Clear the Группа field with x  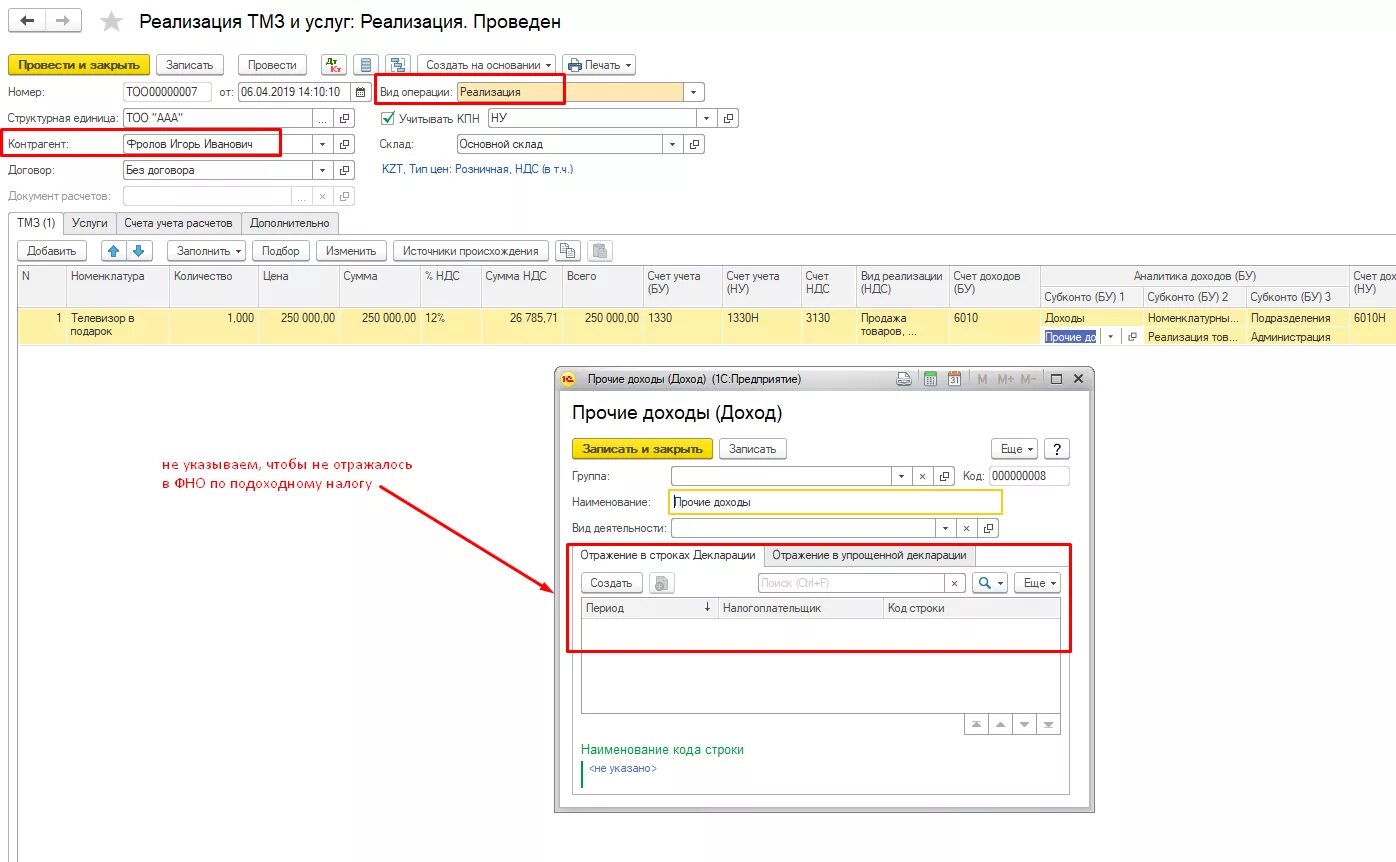tap(923, 476)
